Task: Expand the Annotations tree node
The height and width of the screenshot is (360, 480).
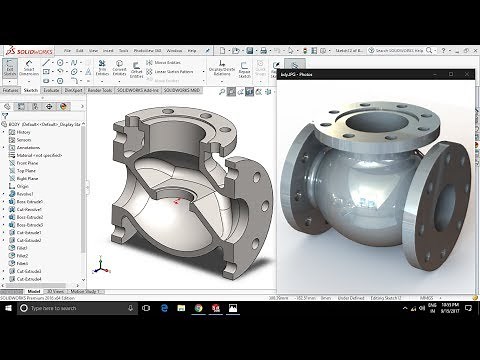Action: click(4, 148)
